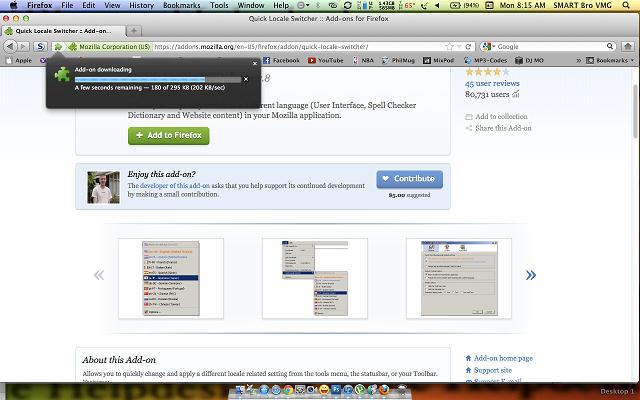
Task: Click Share this Add-on
Action: (498, 128)
